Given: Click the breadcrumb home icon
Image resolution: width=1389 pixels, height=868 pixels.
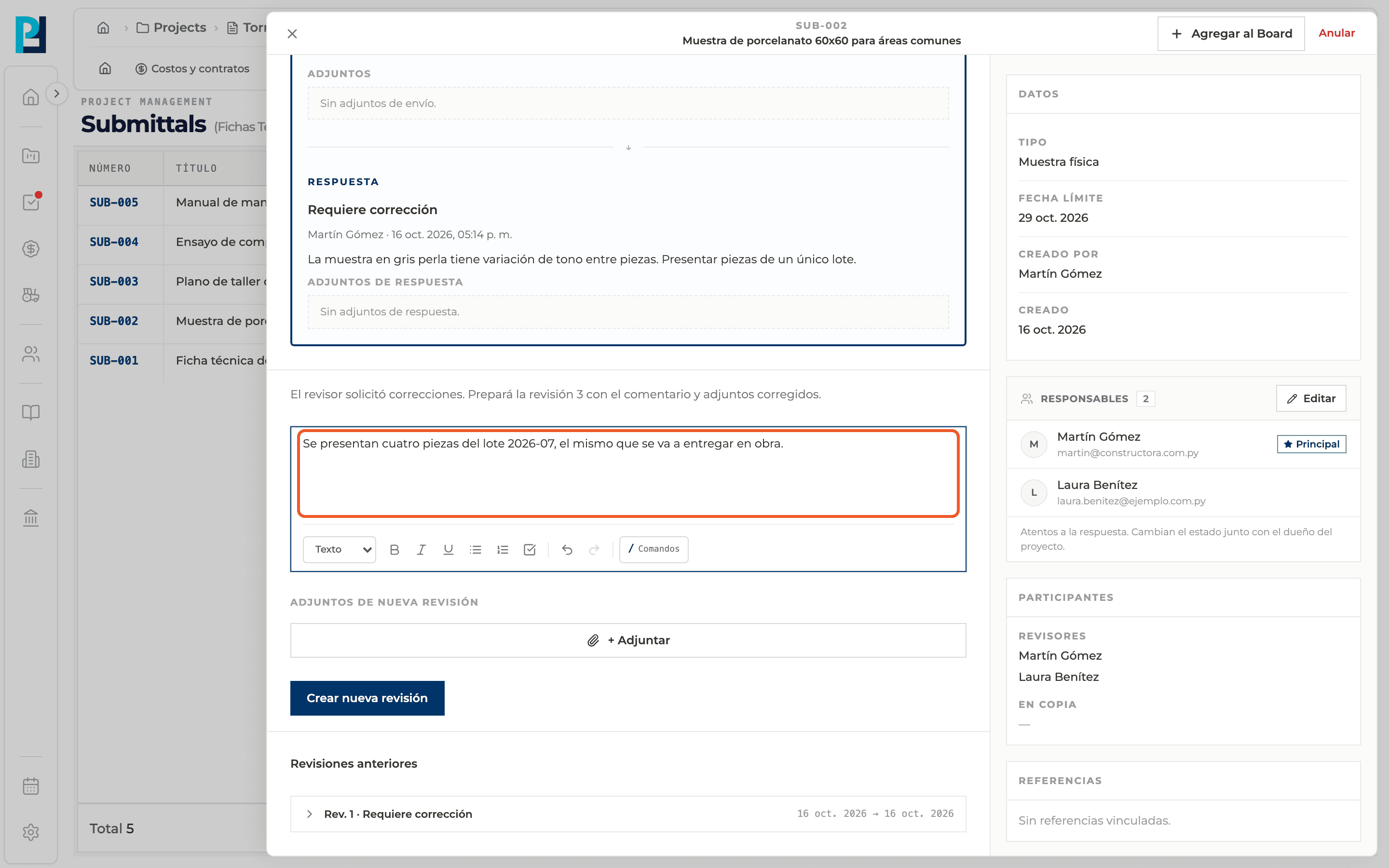Looking at the screenshot, I should tap(103, 27).
